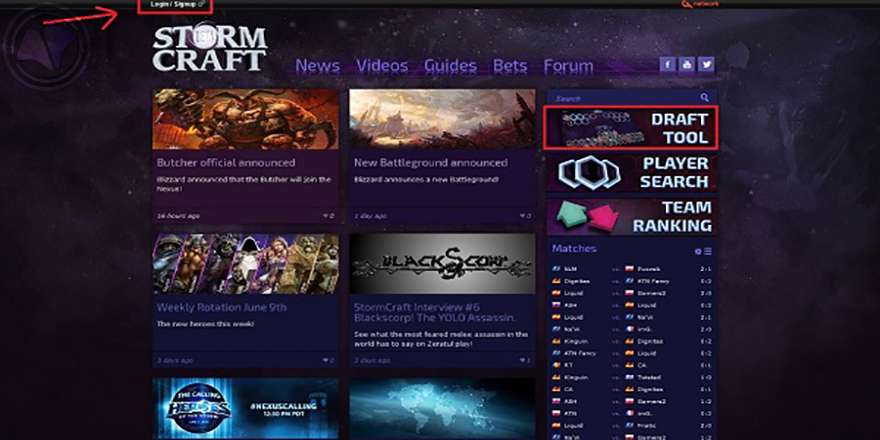
Task: Open the StormCraft Twitter icon
Action: (707, 65)
